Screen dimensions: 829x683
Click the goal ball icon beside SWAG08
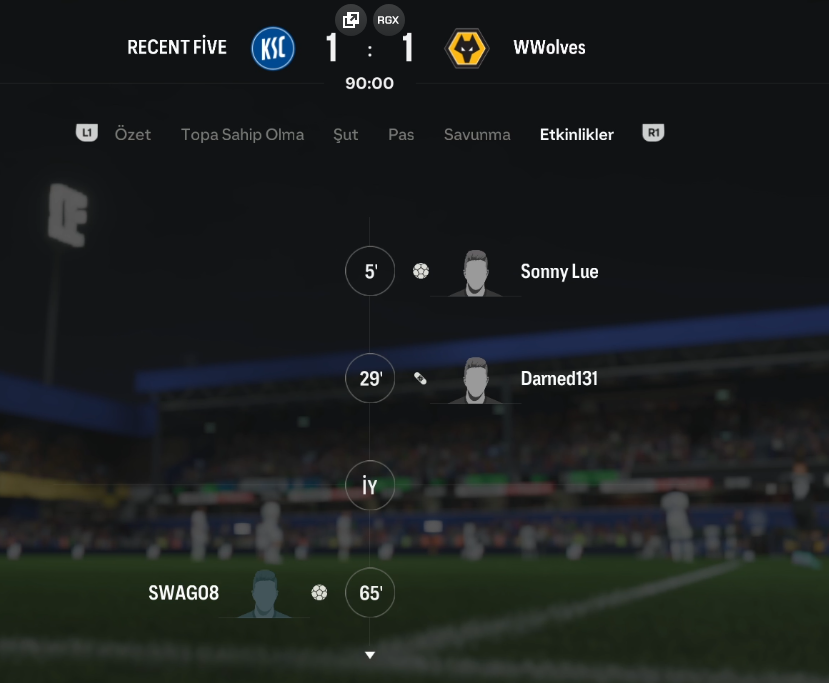319,593
